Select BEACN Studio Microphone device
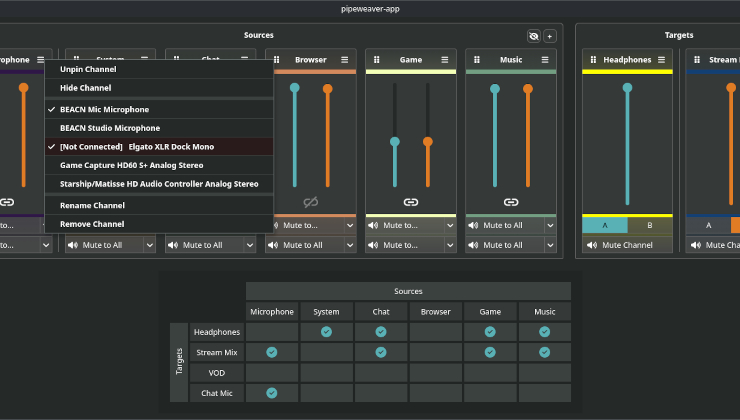Viewport: 740px width, 420px height. tap(159, 128)
